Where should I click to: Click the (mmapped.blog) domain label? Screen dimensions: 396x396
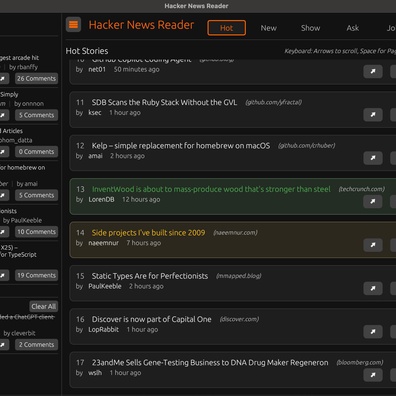(x=239, y=276)
